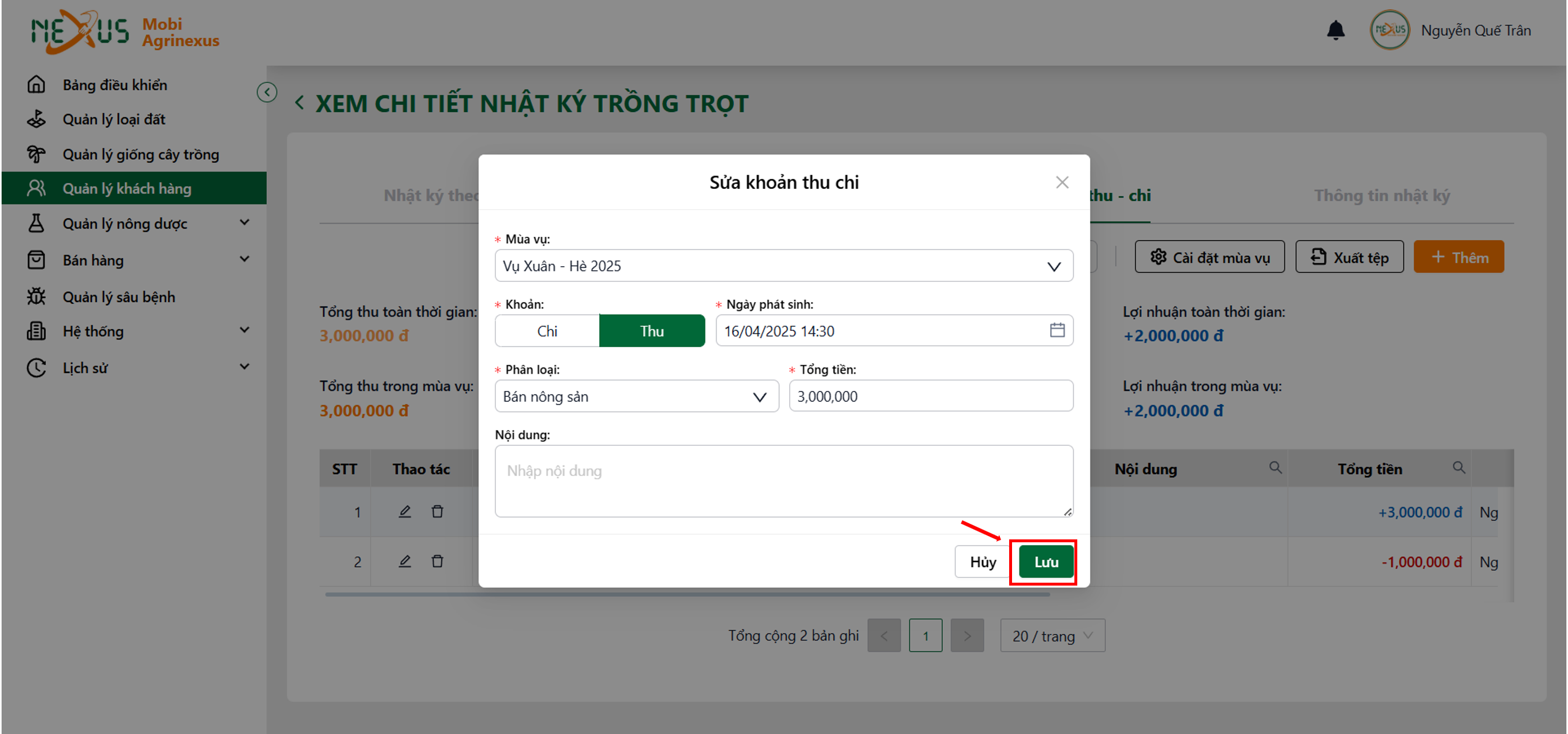The image size is (1568, 734).
Task: Switch to Thông tin nhật ký tab
Action: pos(1382,195)
